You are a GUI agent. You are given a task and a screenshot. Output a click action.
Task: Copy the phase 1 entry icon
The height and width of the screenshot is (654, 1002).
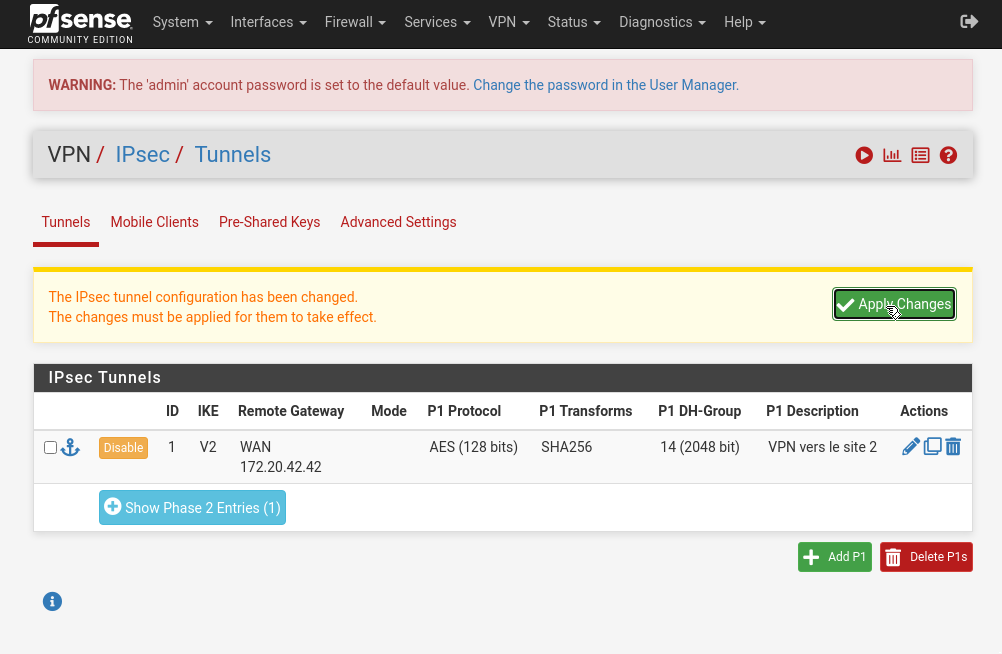932,447
